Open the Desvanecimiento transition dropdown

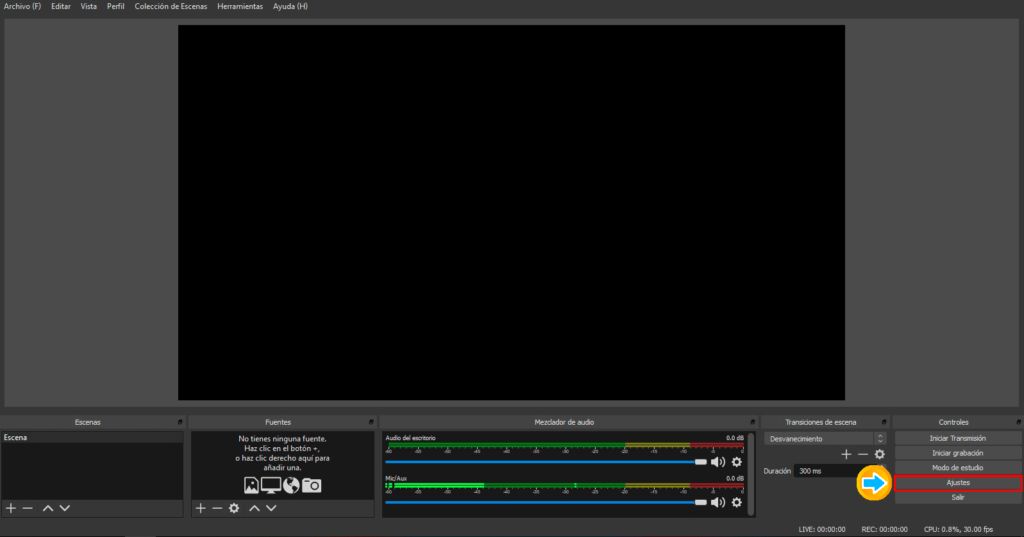(x=825, y=438)
